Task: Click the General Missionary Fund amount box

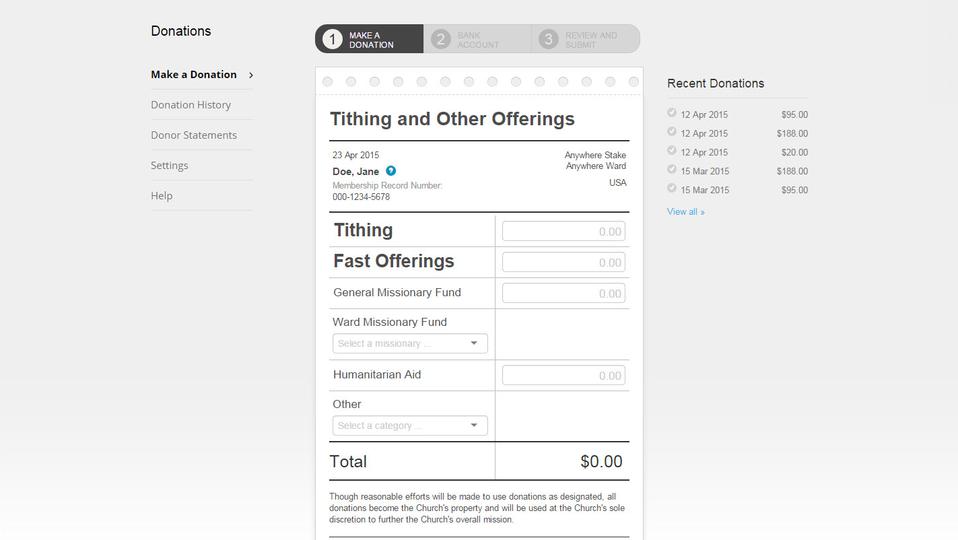Action: coord(563,293)
